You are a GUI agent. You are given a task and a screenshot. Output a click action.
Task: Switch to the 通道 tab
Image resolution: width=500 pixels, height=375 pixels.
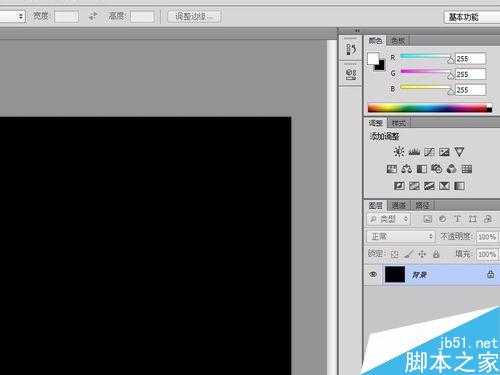pyautogui.click(x=399, y=205)
